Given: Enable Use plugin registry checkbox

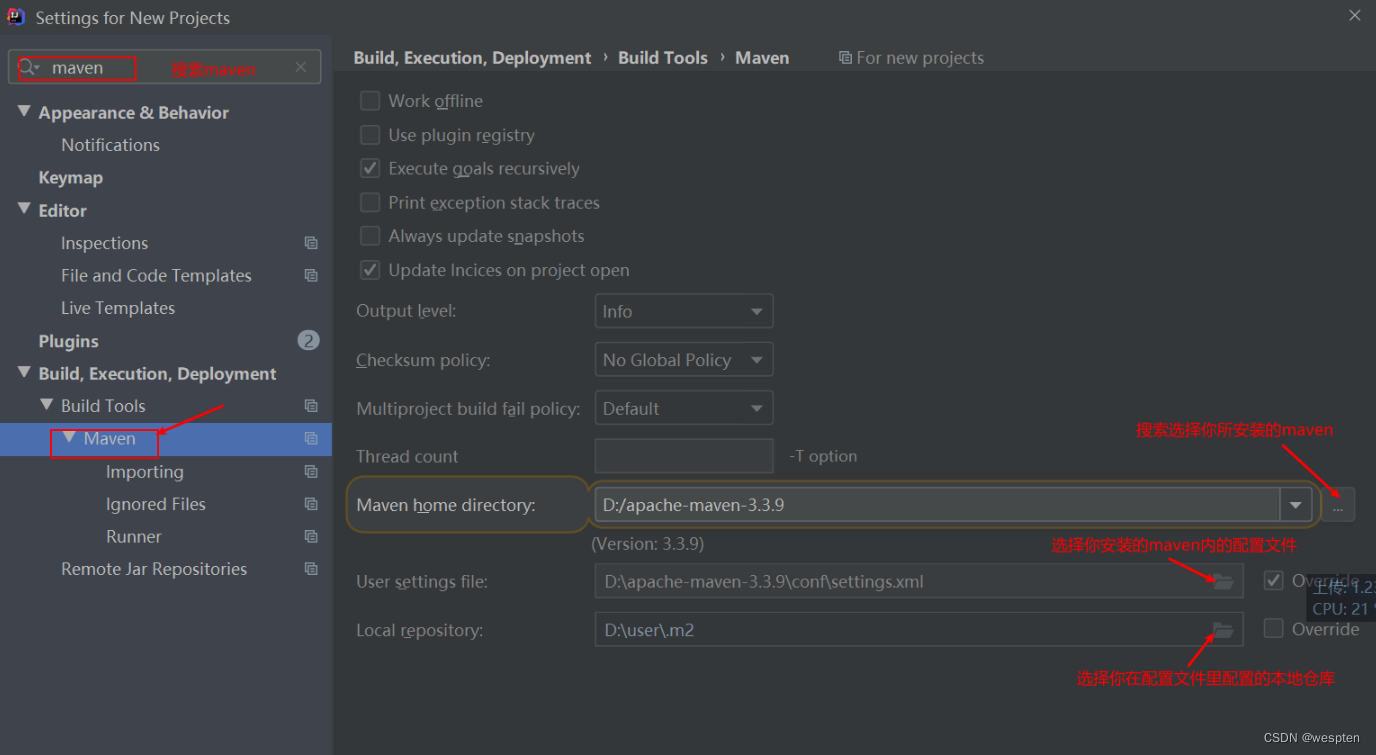Looking at the screenshot, I should [370, 135].
